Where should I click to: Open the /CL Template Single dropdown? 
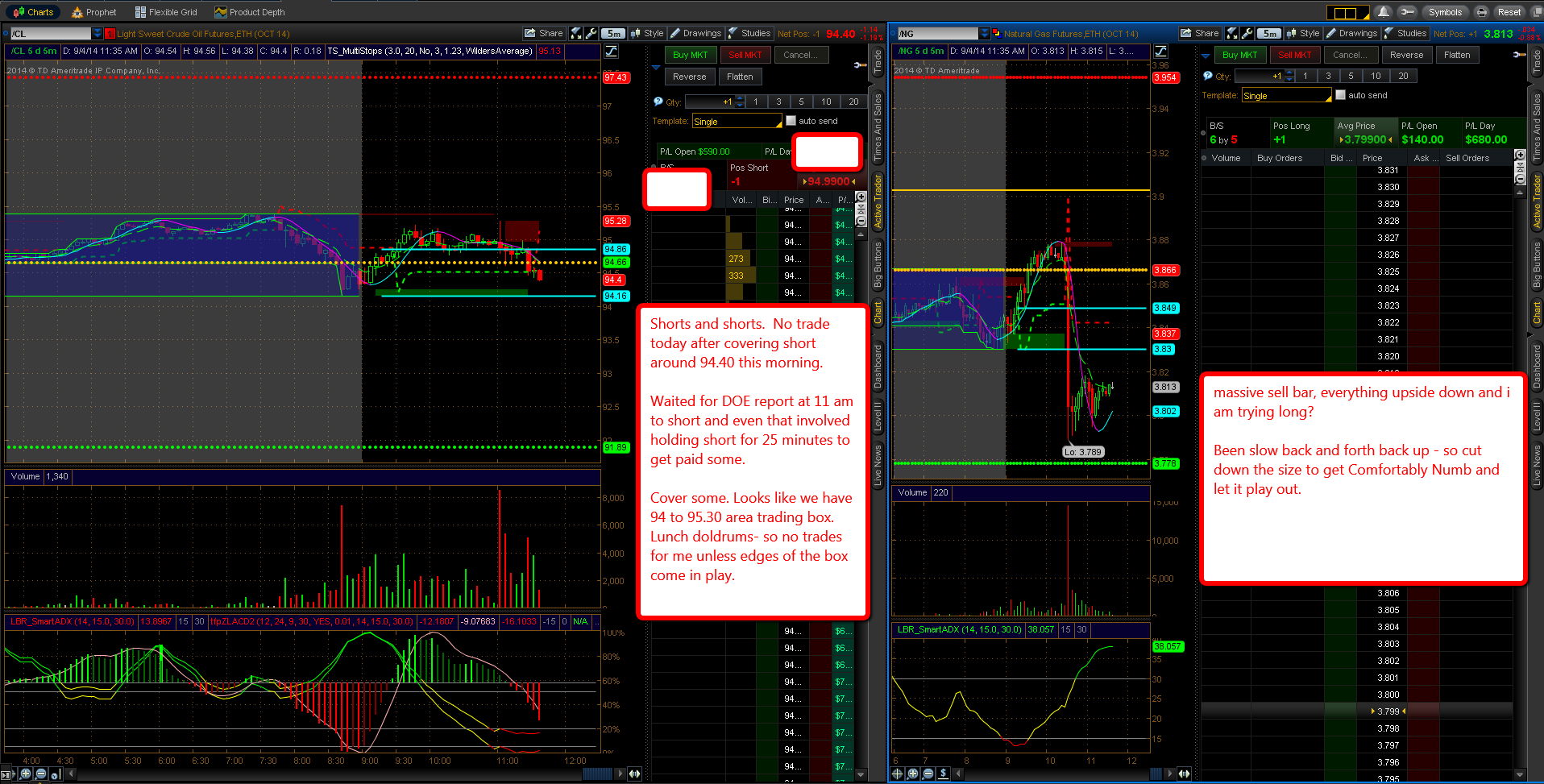tap(737, 121)
